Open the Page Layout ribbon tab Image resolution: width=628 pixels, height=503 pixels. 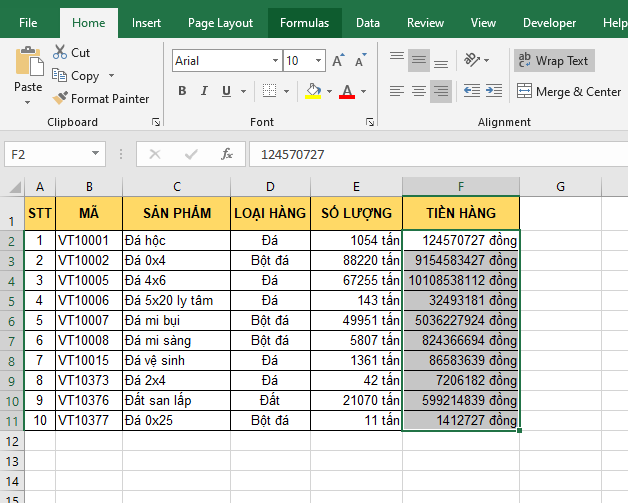[x=220, y=23]
